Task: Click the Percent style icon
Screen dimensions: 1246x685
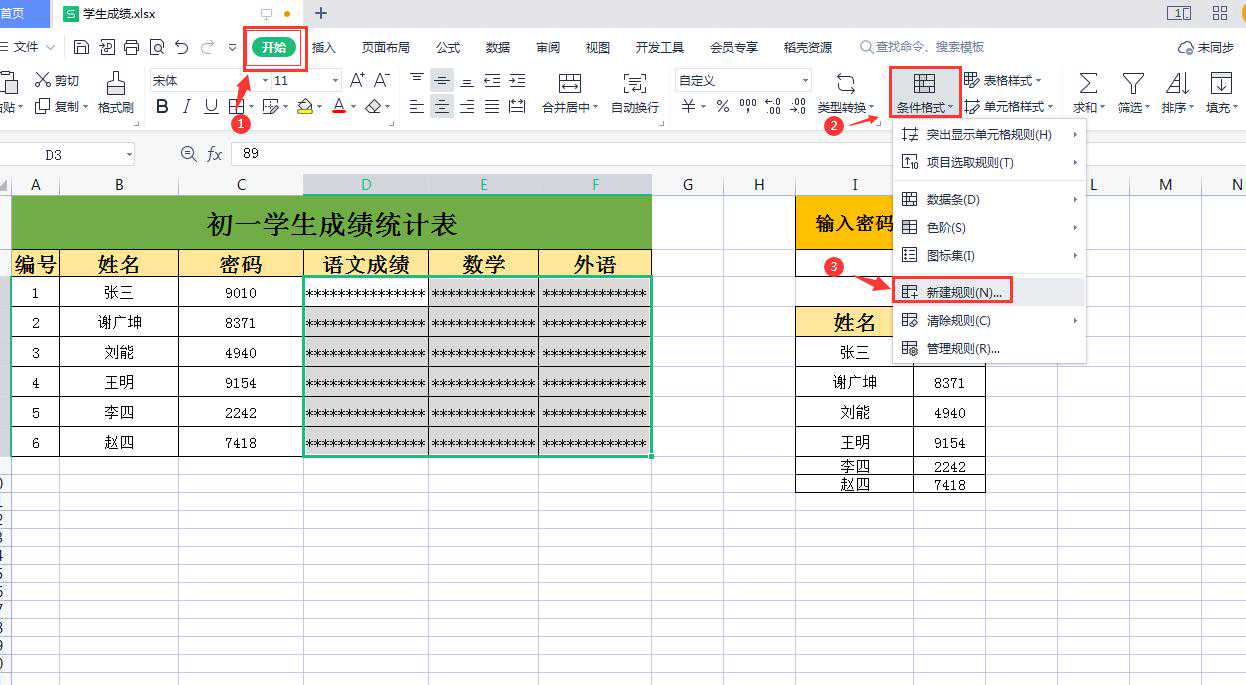Action: 722,106
